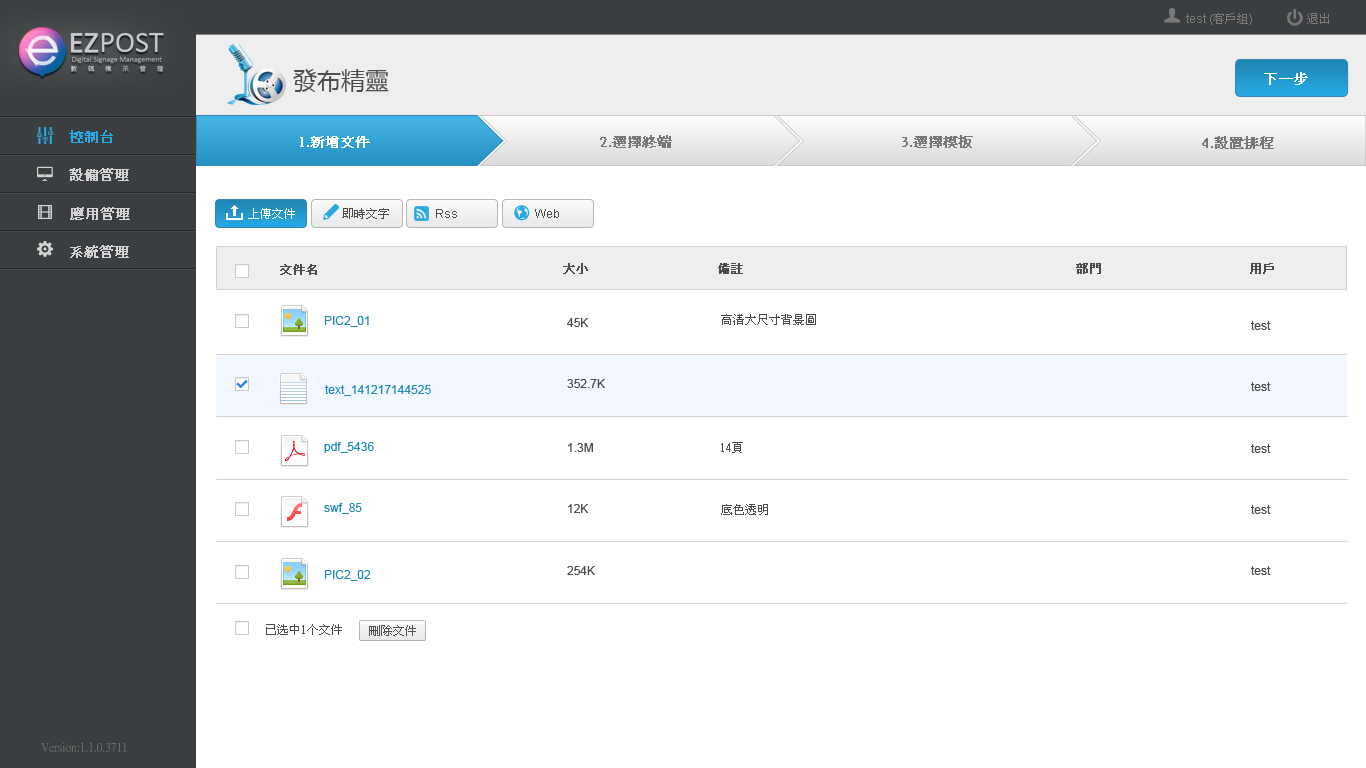Click the user profile icon beside test

[1172, 17]
